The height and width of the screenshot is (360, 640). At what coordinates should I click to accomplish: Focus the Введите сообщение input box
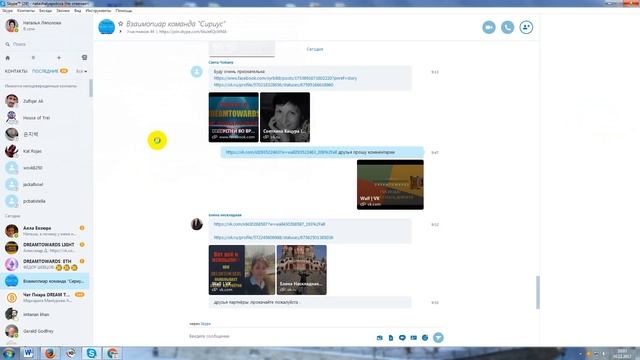280,336
